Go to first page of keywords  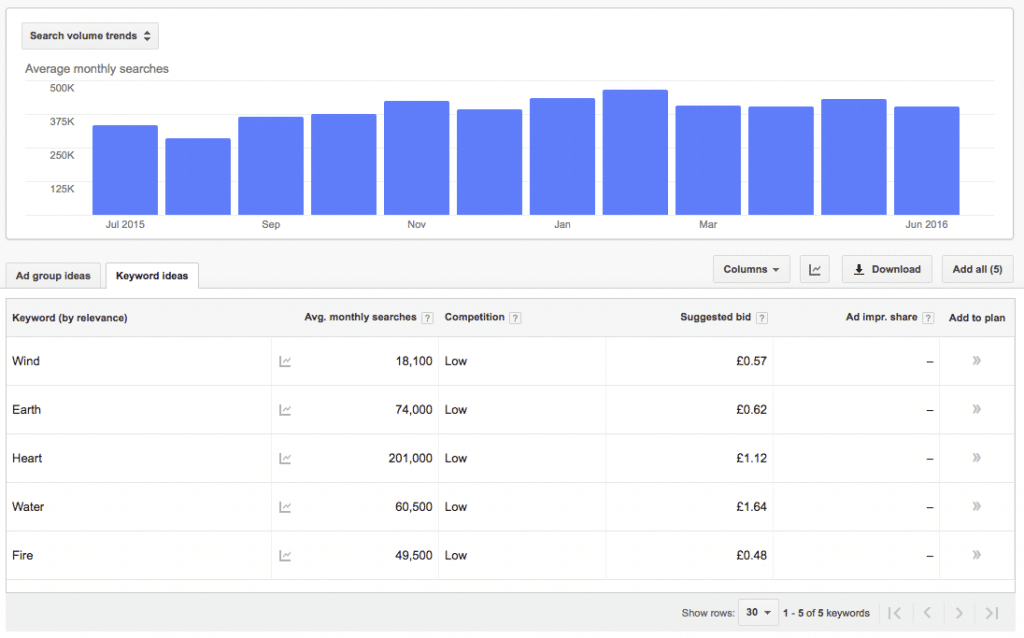895,613
